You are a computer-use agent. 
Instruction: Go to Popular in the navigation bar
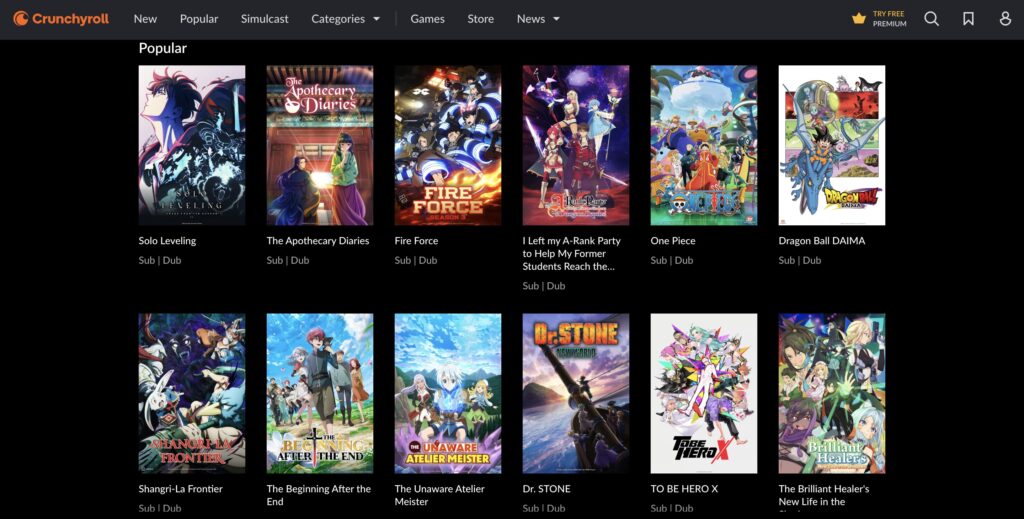199,19
